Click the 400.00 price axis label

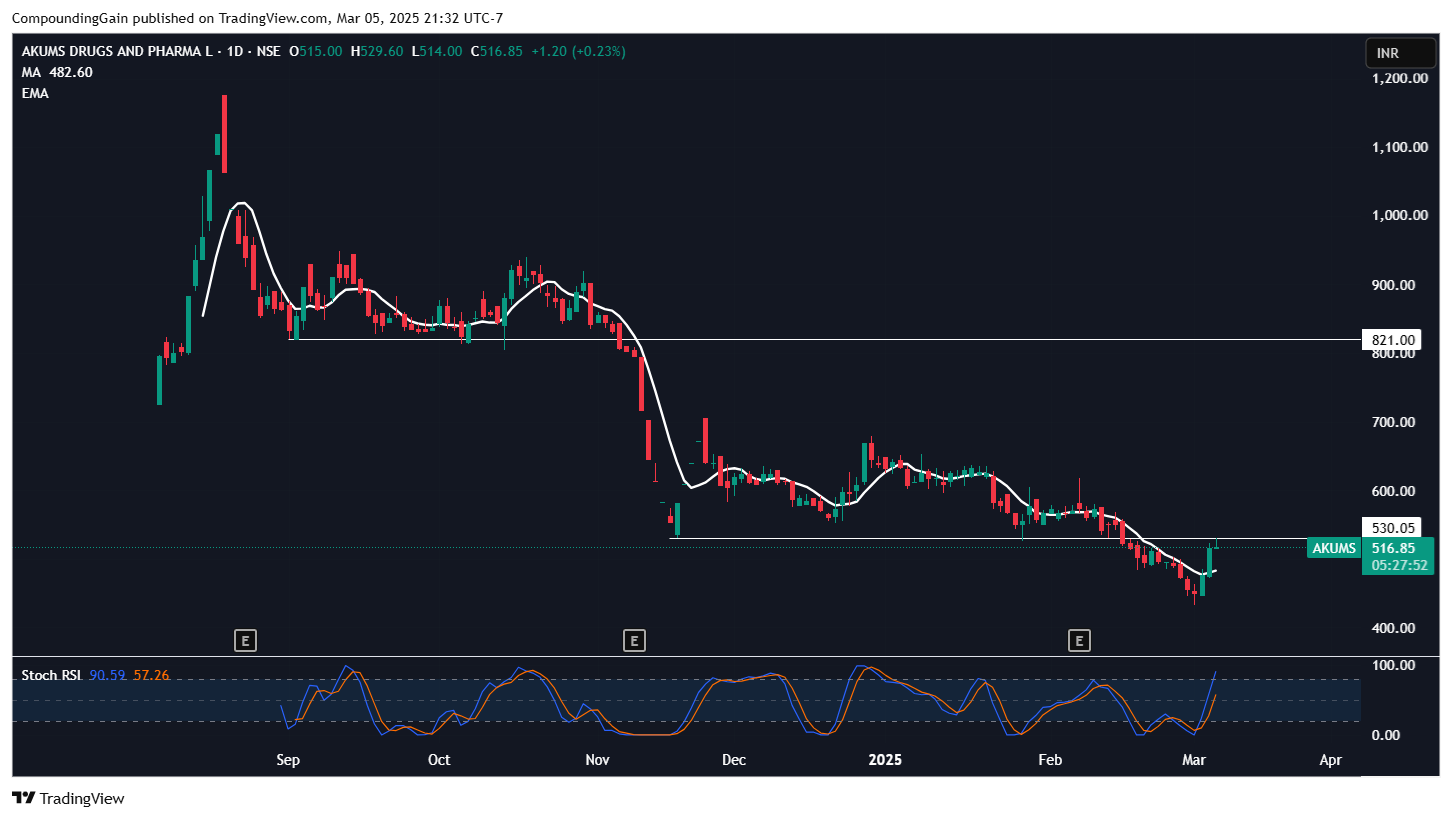point(1393,628)
